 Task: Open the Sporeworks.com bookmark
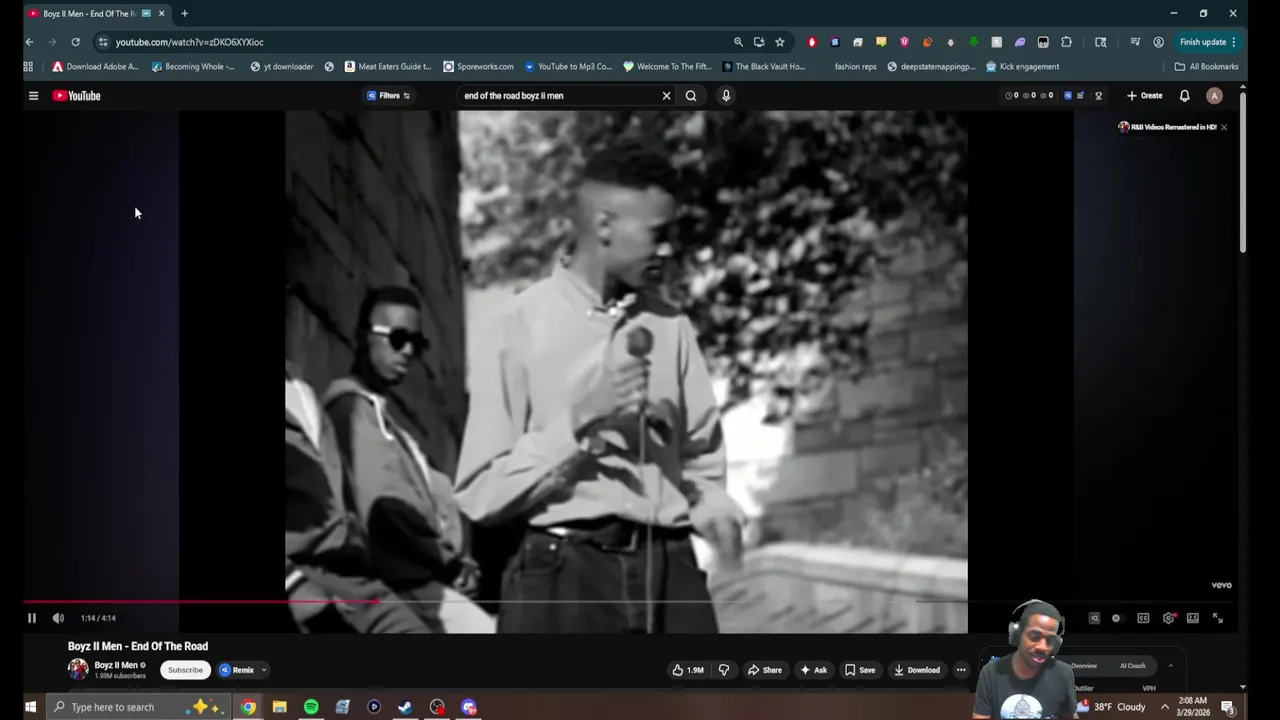coord(478,67)
